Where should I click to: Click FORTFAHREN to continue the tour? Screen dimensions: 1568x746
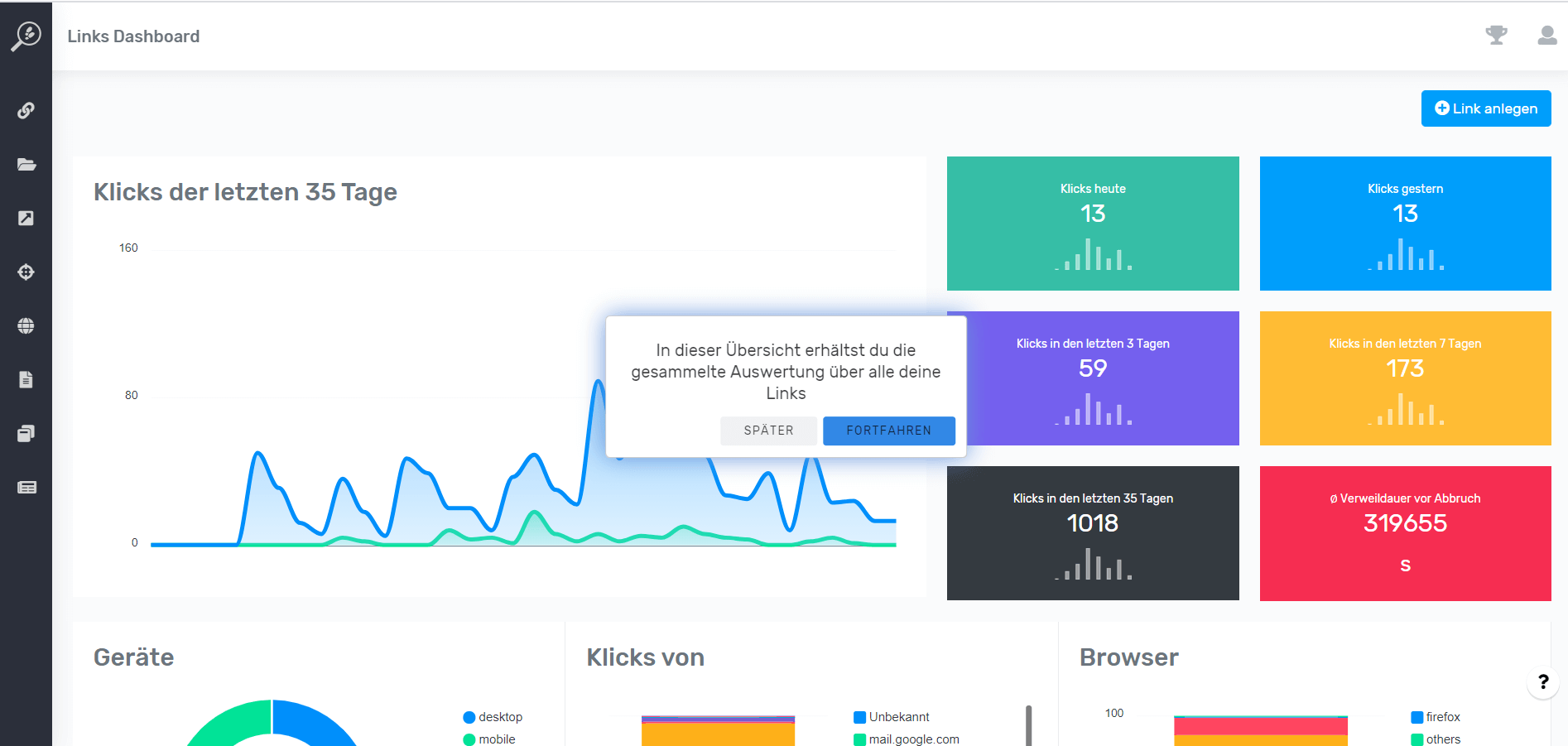click(889, 431)
